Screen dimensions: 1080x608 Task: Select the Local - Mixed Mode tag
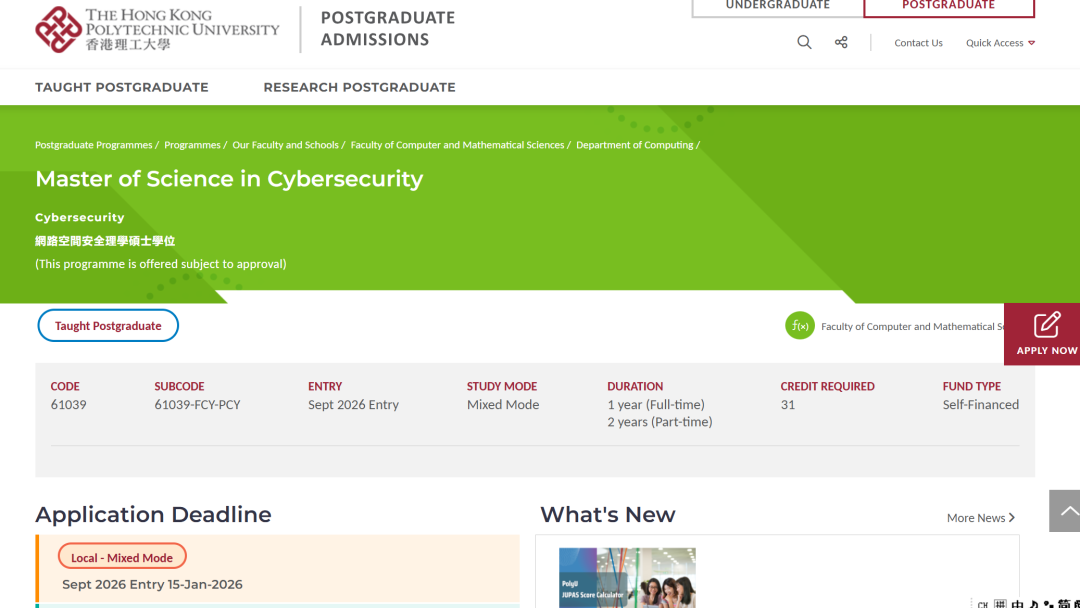pyautogui.click(x=122, y=558)
